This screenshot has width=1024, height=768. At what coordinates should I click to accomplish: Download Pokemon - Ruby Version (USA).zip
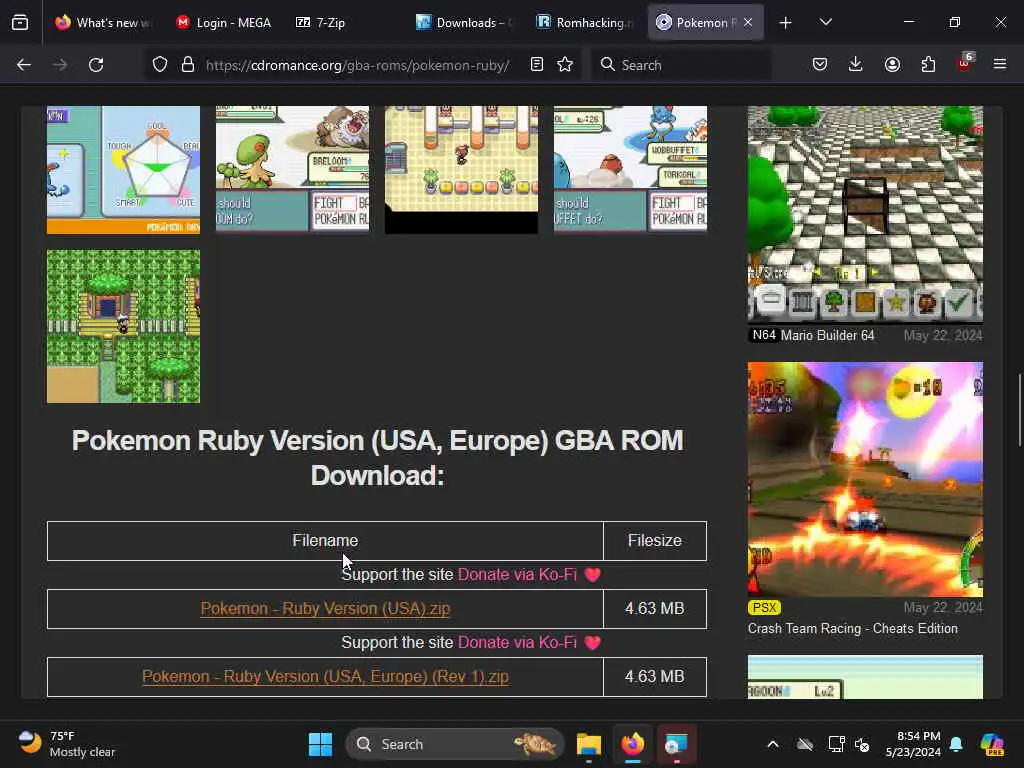pyautogui.click(x=325, y=609)
